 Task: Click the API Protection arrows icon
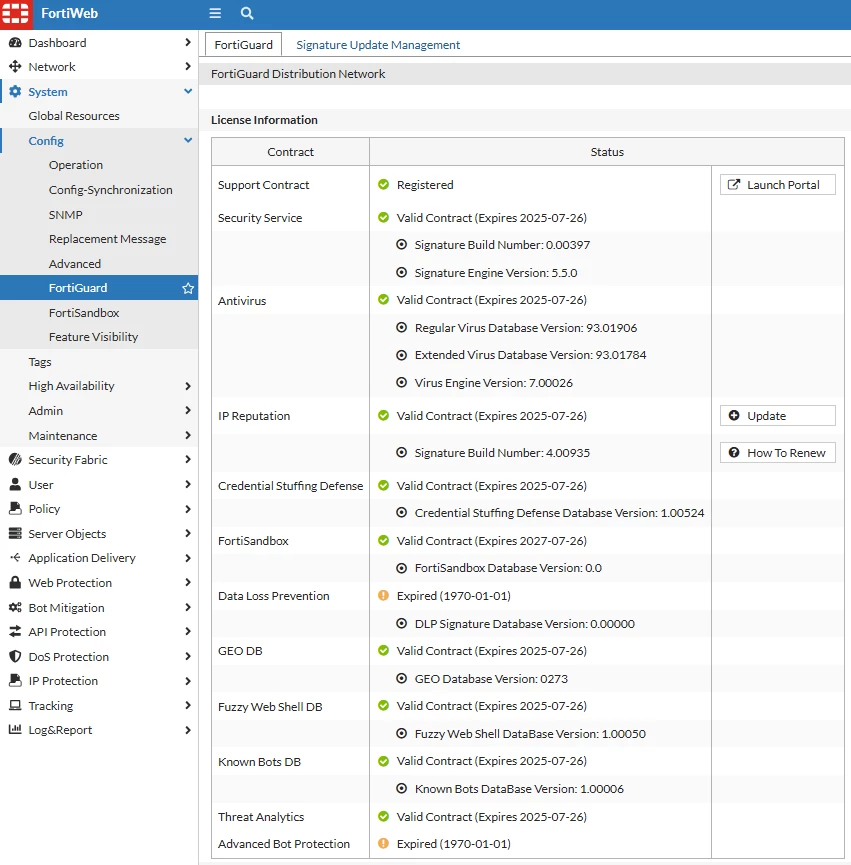15,632
